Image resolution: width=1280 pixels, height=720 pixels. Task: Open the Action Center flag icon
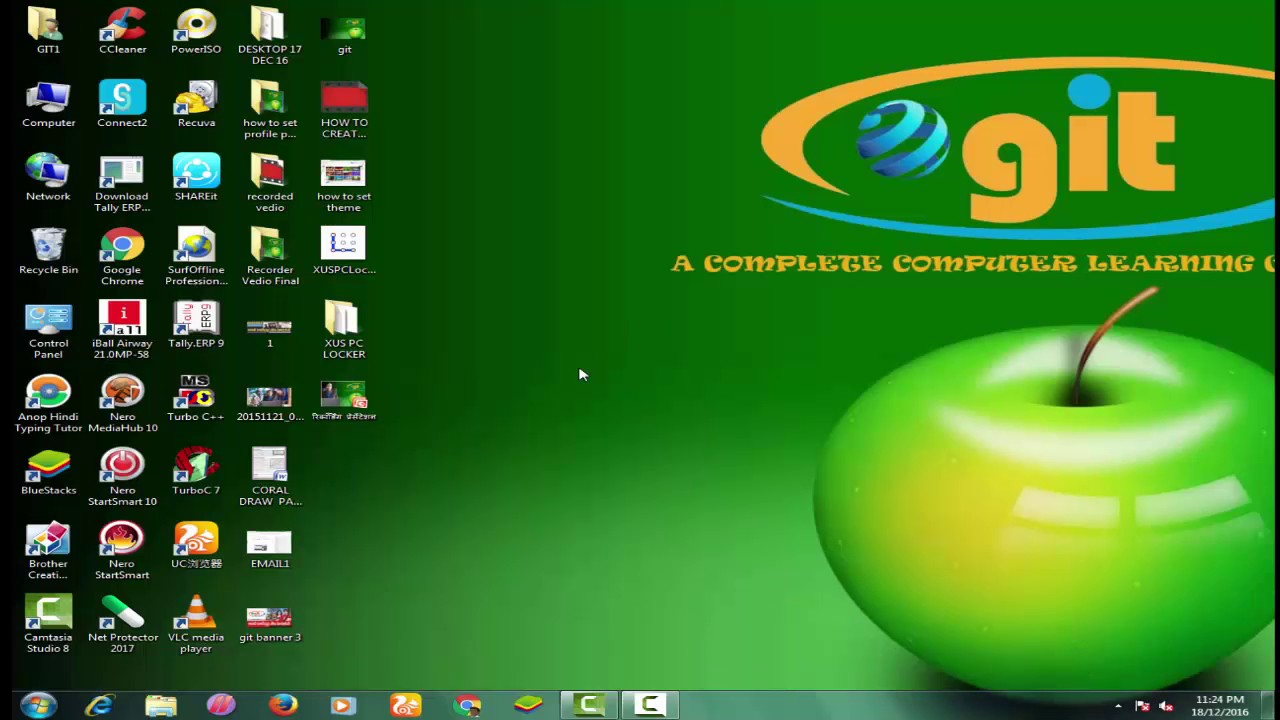point(1142,706)
